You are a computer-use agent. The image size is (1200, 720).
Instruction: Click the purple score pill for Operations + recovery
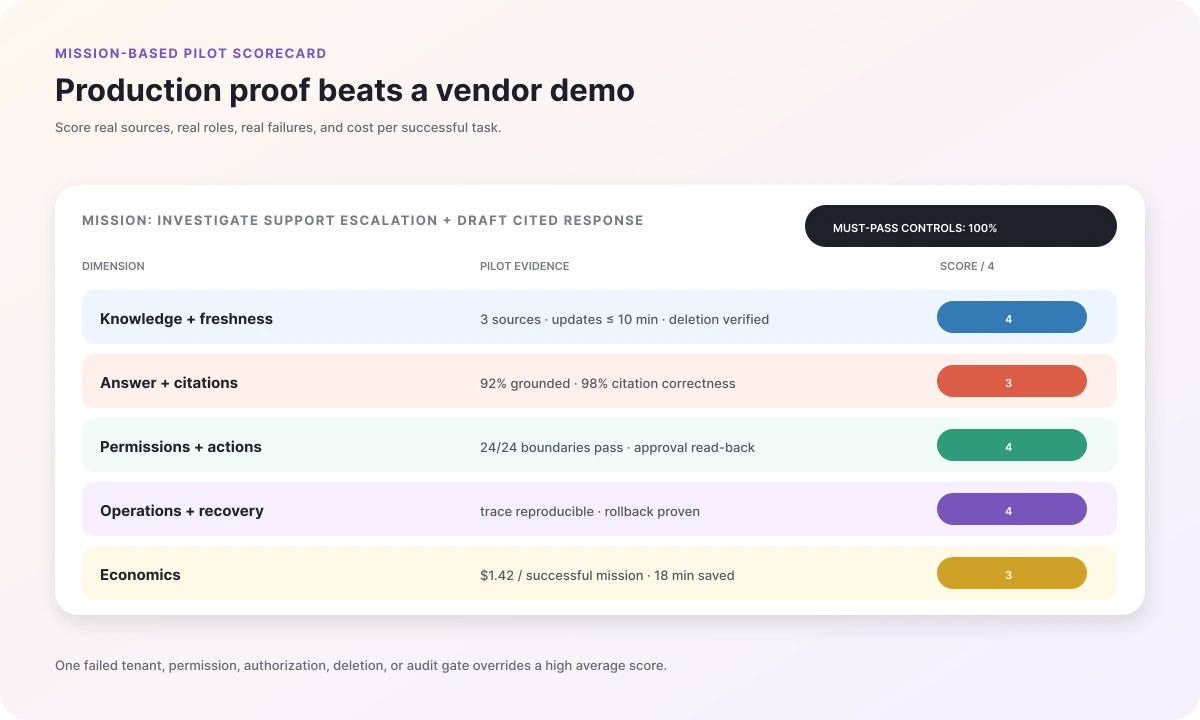pyautogui.click(x=1011, y=509)
